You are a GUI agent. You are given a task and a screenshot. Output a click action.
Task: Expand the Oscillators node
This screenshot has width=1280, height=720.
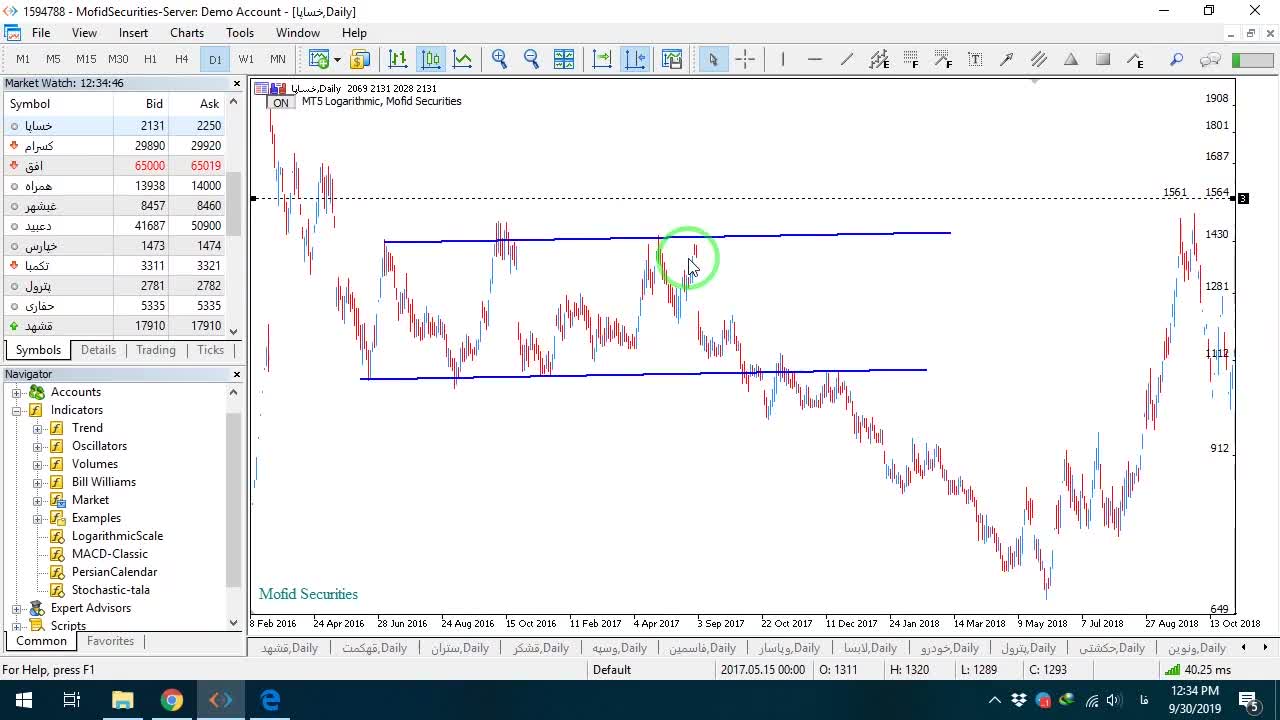(38, 446)
